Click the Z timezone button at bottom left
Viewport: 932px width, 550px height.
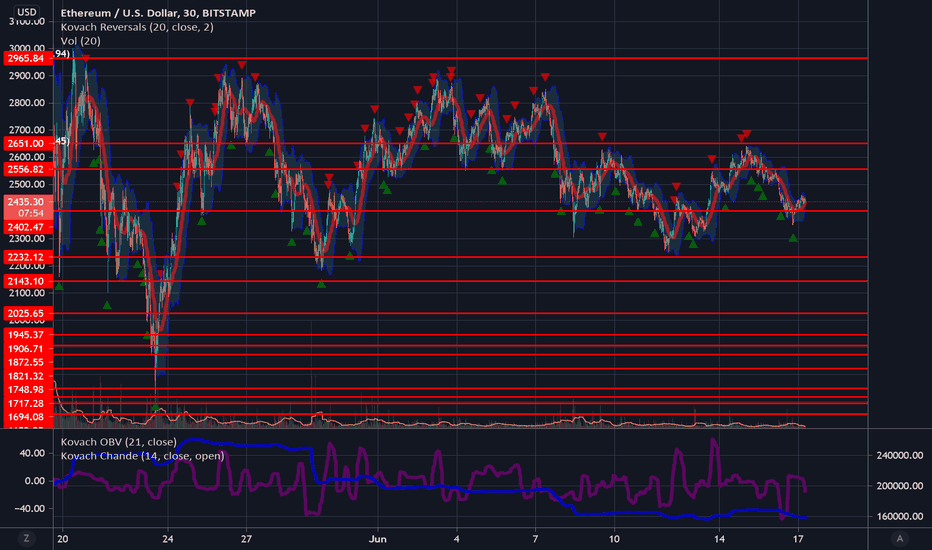(x=26, y=539)
